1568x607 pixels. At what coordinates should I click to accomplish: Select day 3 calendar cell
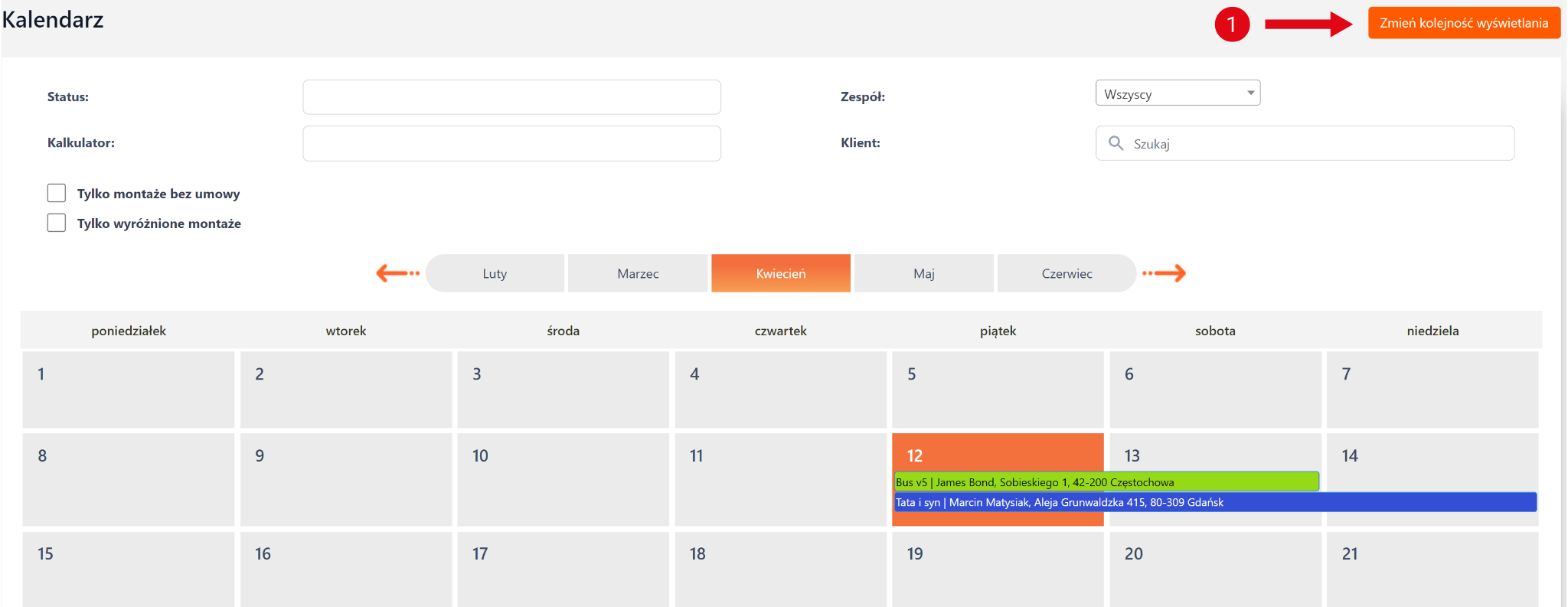point(563,389)
